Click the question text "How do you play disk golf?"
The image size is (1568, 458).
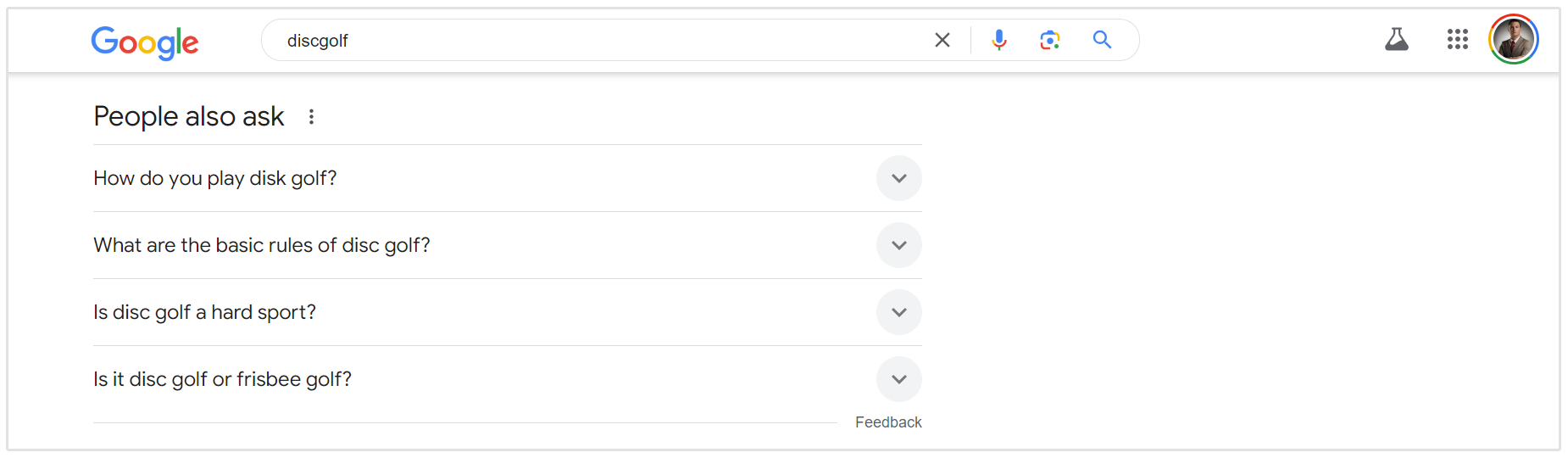215,178
